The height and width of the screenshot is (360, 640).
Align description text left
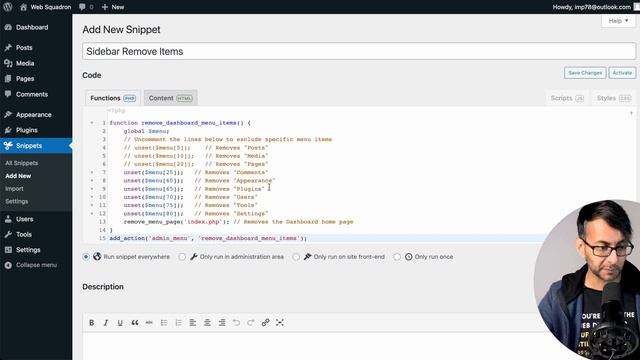coord(193,322)
